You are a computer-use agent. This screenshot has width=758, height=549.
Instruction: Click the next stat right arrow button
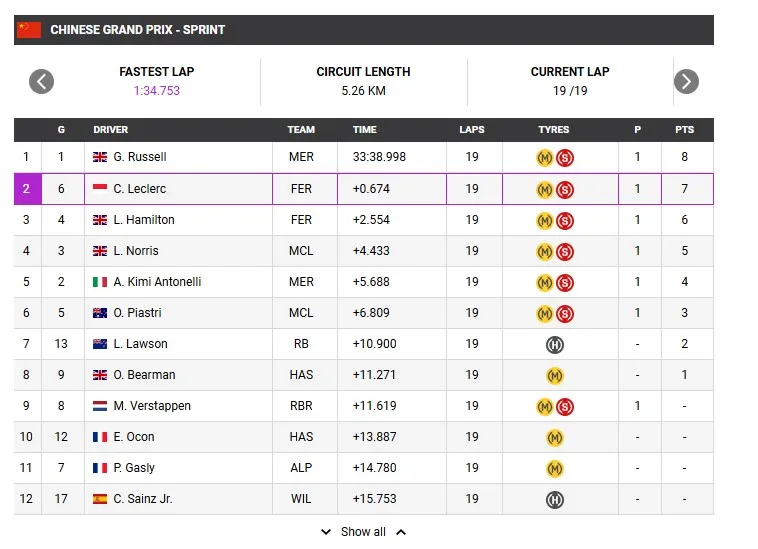pyautogui.click(x=686, y=81)
